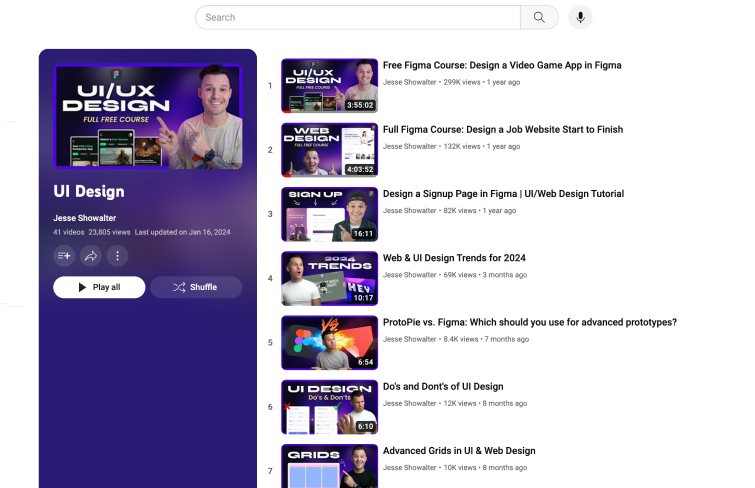Play the ProtoPie vs. Figma thumbnail
Screen dimensions: 755x488
click(x=329, y=343)
